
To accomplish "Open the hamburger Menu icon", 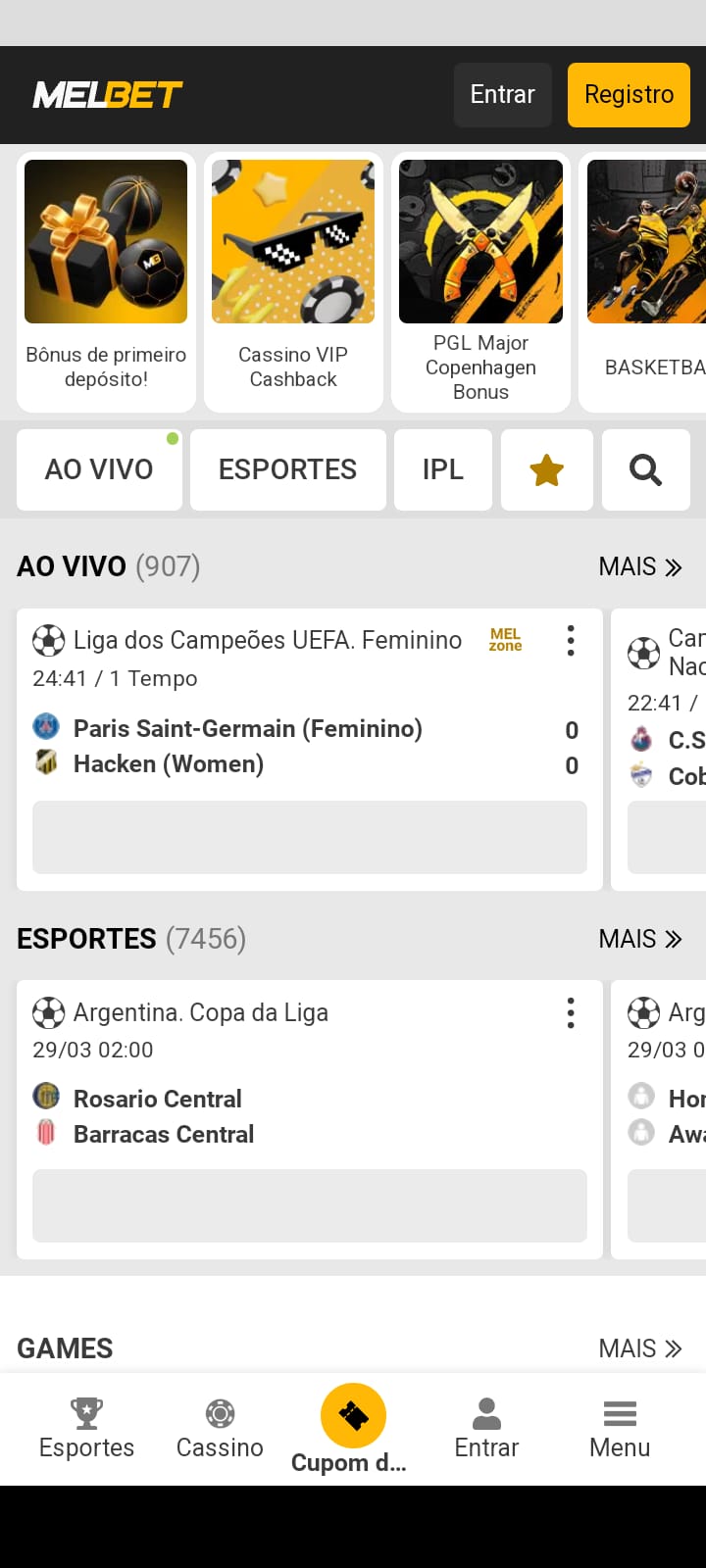I will (620, 1413).
